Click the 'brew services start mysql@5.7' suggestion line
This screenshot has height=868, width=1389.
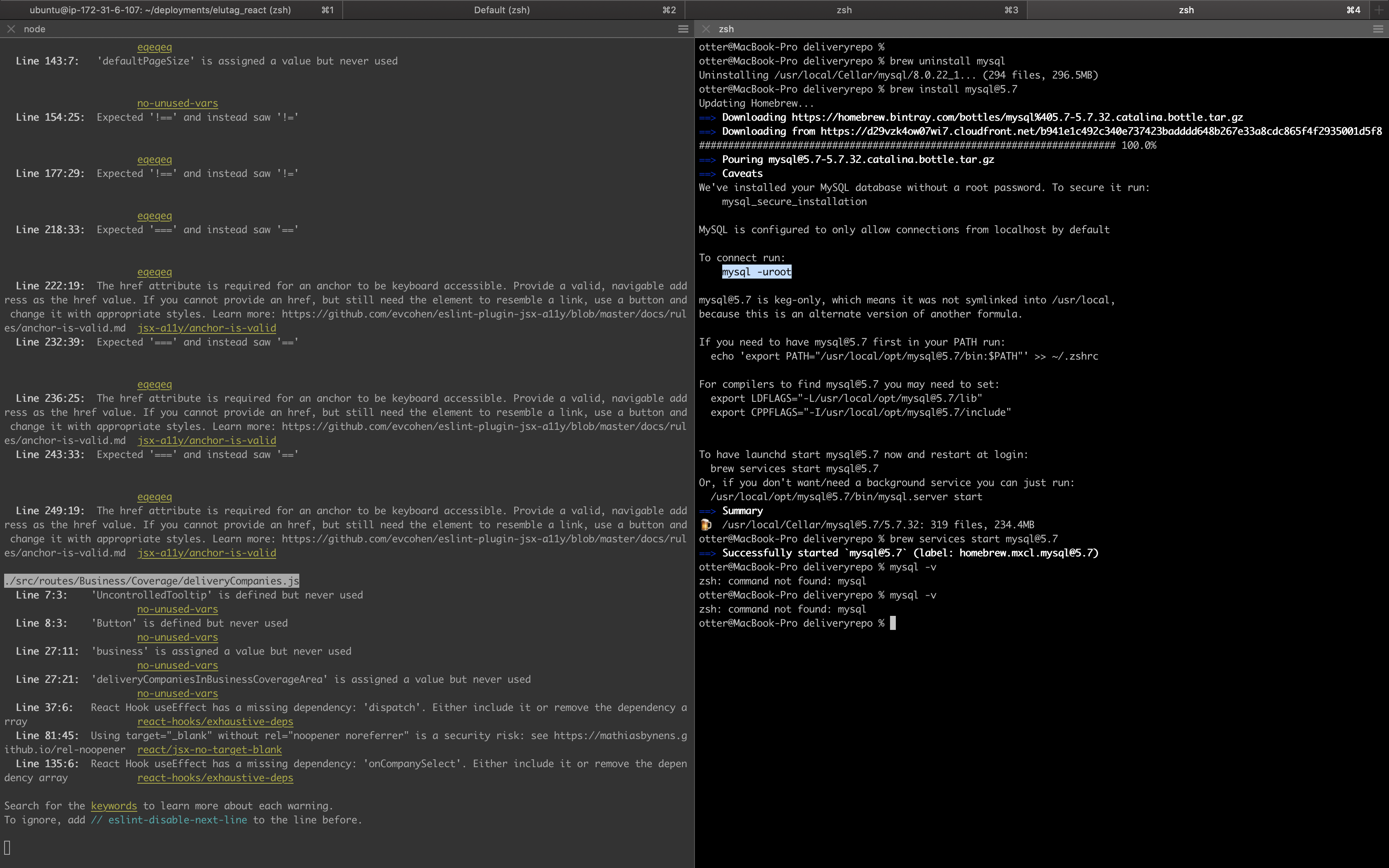(795, 469)
